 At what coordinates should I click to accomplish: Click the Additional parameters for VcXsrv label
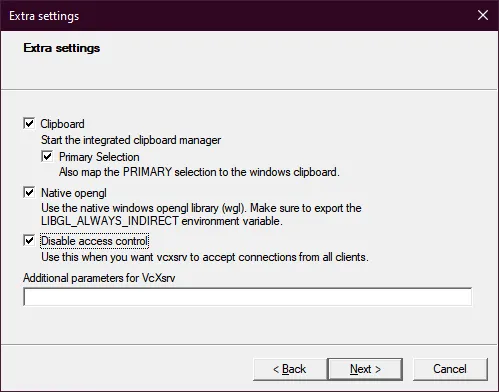(99, 278)
